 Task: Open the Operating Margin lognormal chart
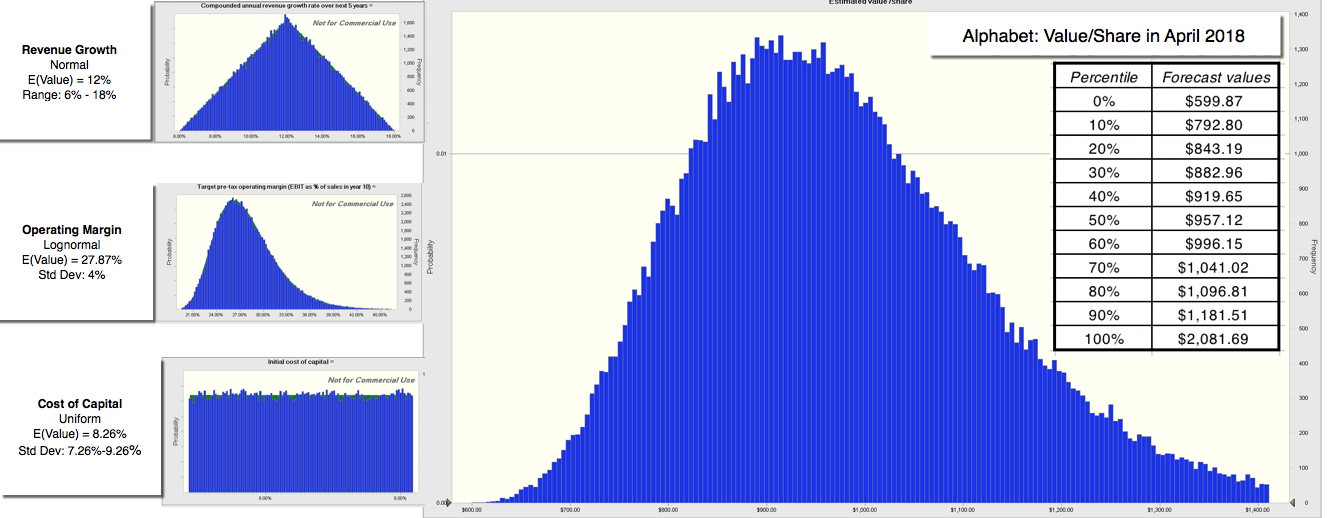(x=291, y=251)
